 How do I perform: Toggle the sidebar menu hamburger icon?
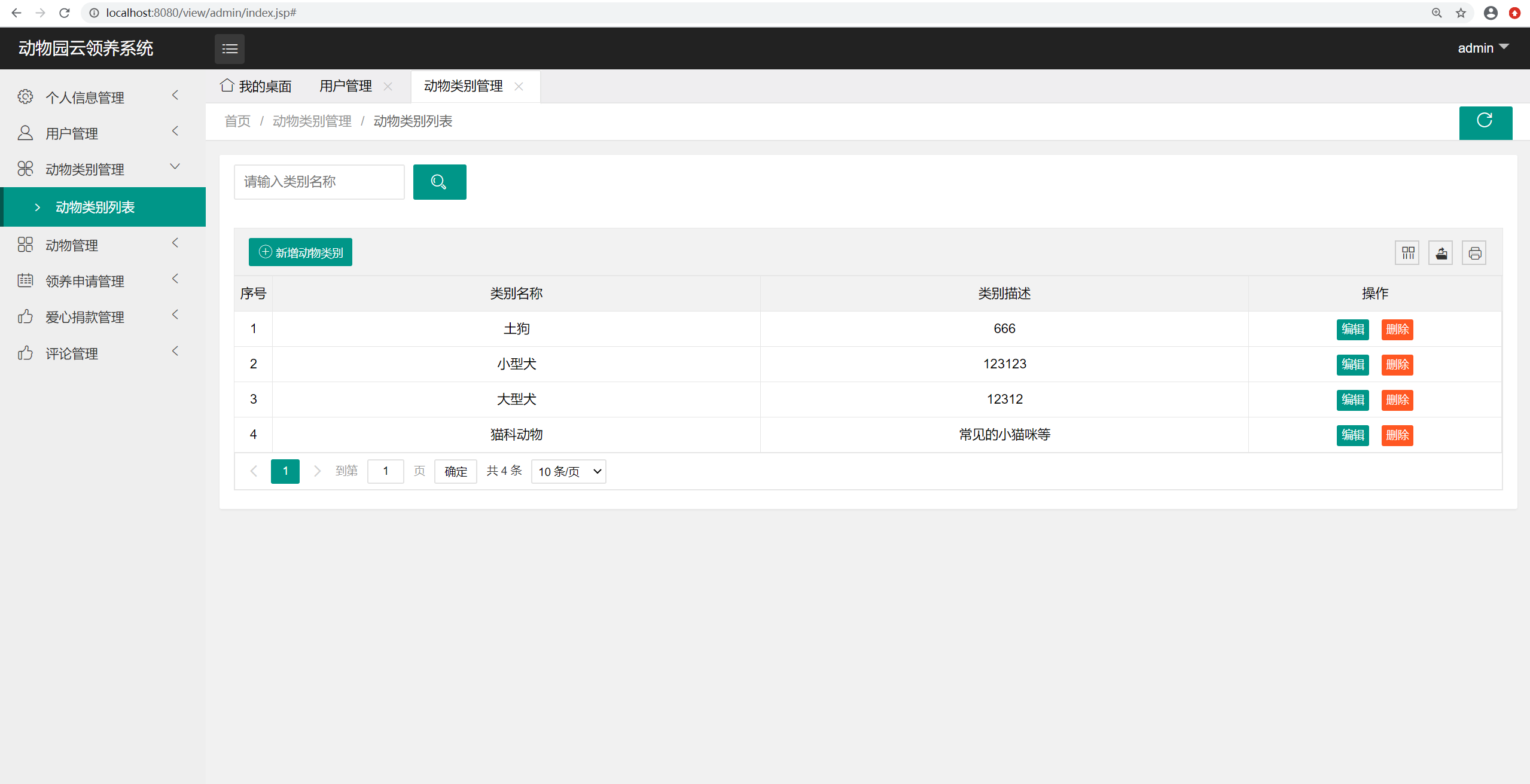point(230,49)
